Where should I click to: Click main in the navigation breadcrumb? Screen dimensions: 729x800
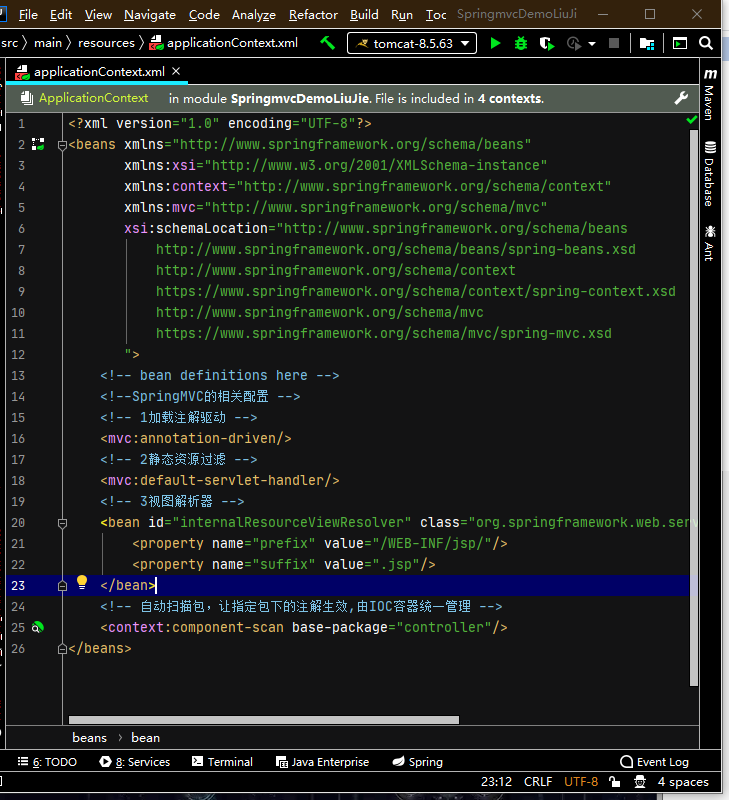[x=48, y=43]
